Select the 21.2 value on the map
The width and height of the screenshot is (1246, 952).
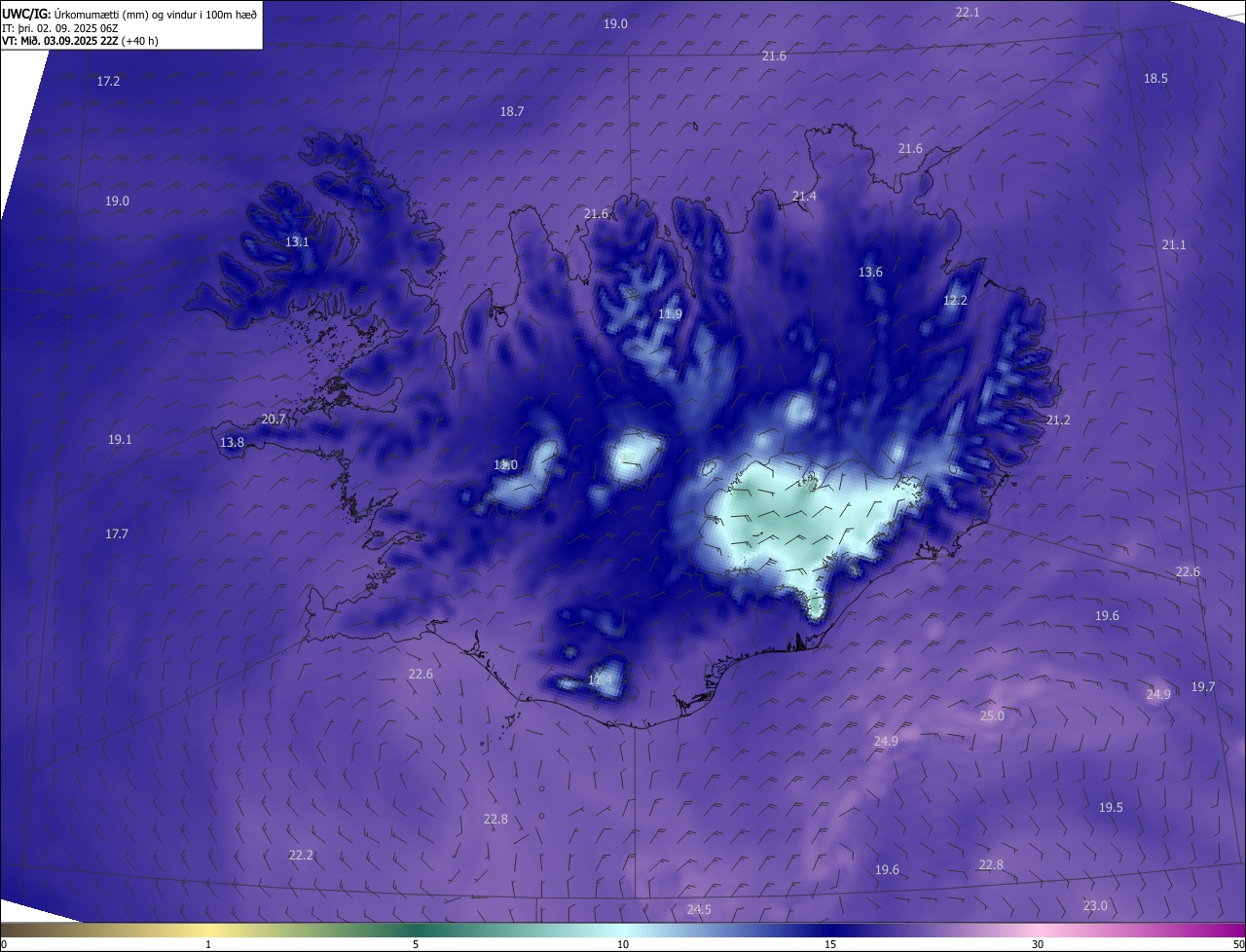pyautogui.click(x=1058, y=420)
